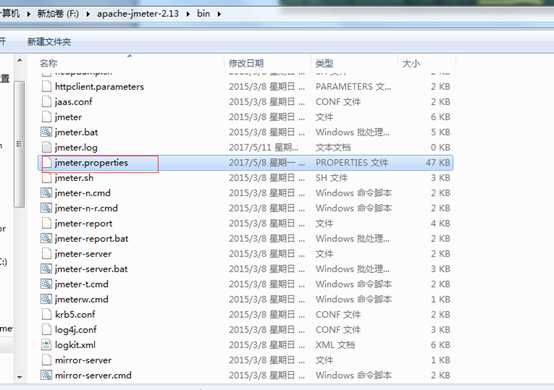Sort files by the 大小 column header
554x390 pixels.
[x=411, y=64]
